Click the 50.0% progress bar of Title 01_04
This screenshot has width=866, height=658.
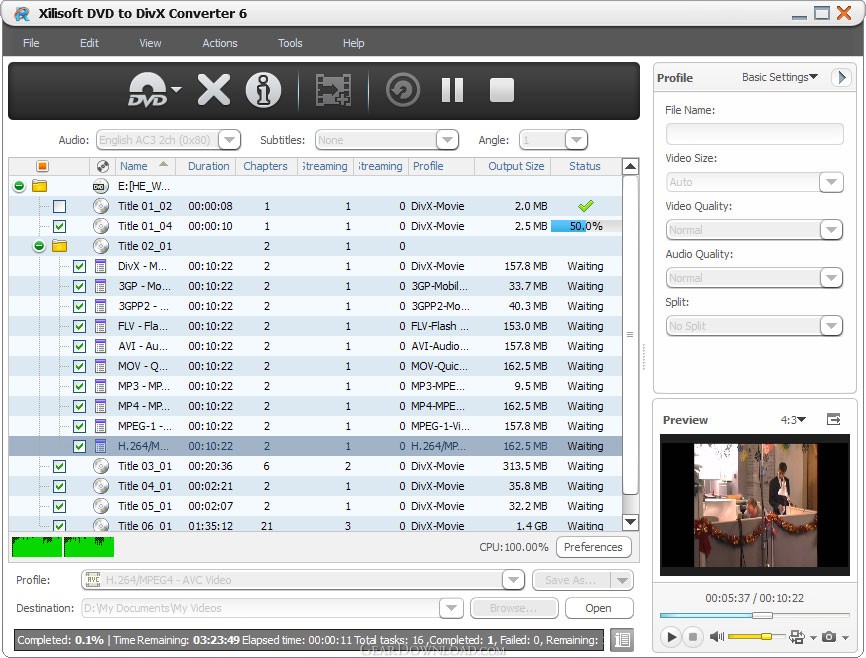586,226
